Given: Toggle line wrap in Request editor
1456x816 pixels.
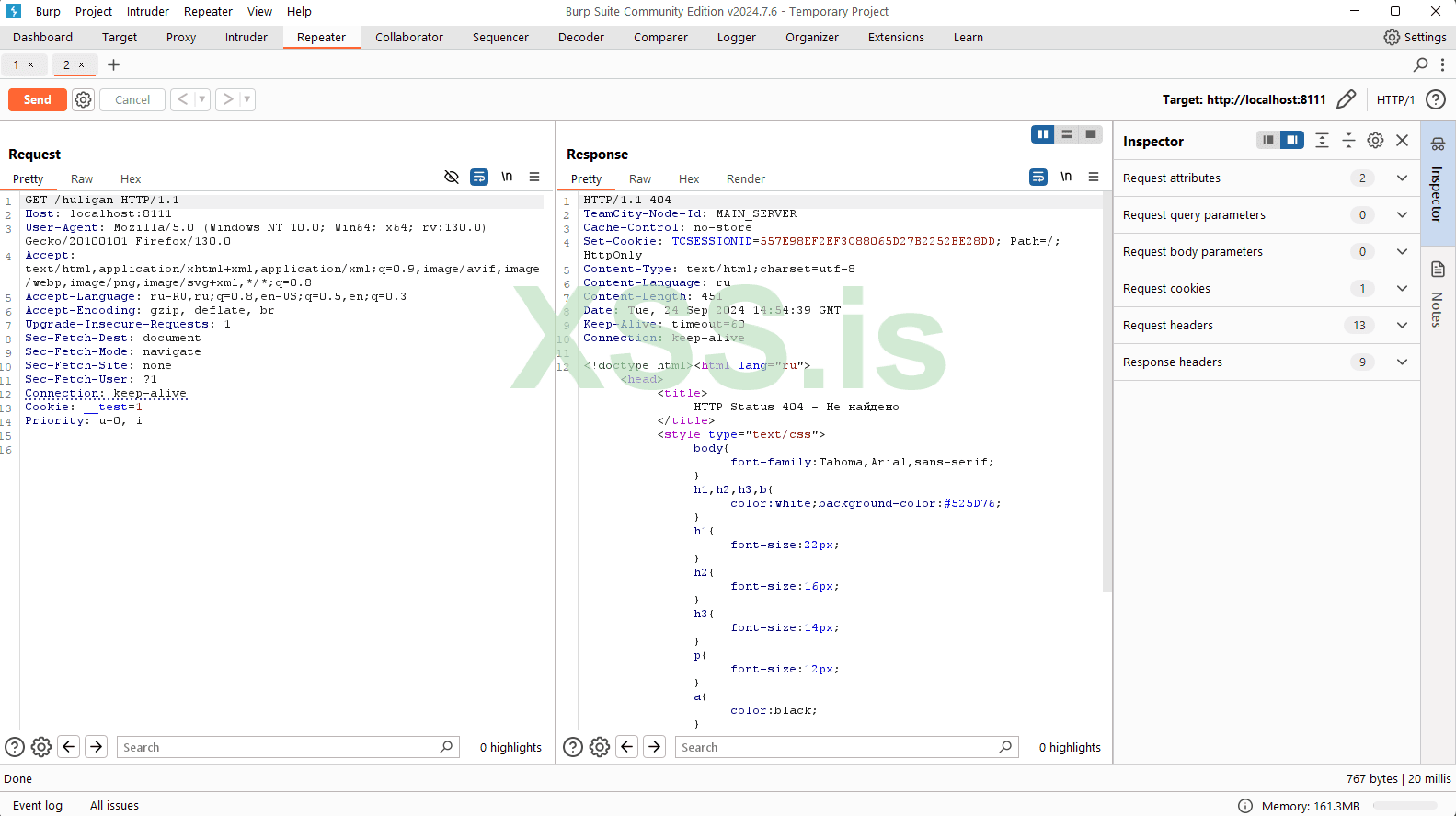Looking at the screenshot, I should [479, 177].
